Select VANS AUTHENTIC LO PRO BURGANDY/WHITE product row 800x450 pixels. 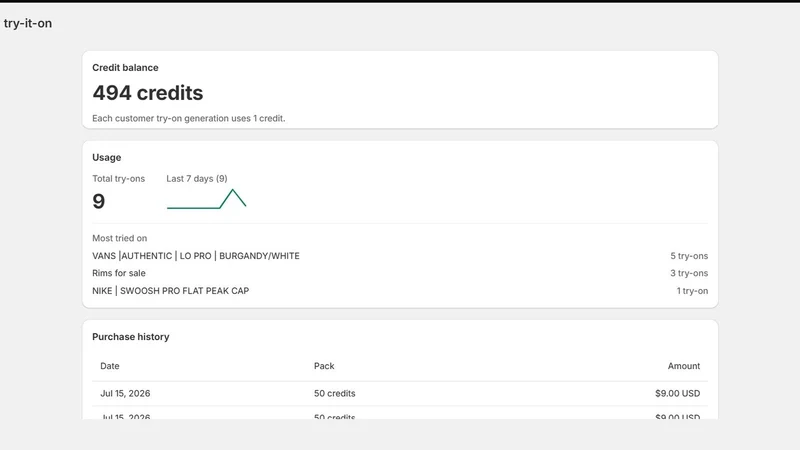400,256
